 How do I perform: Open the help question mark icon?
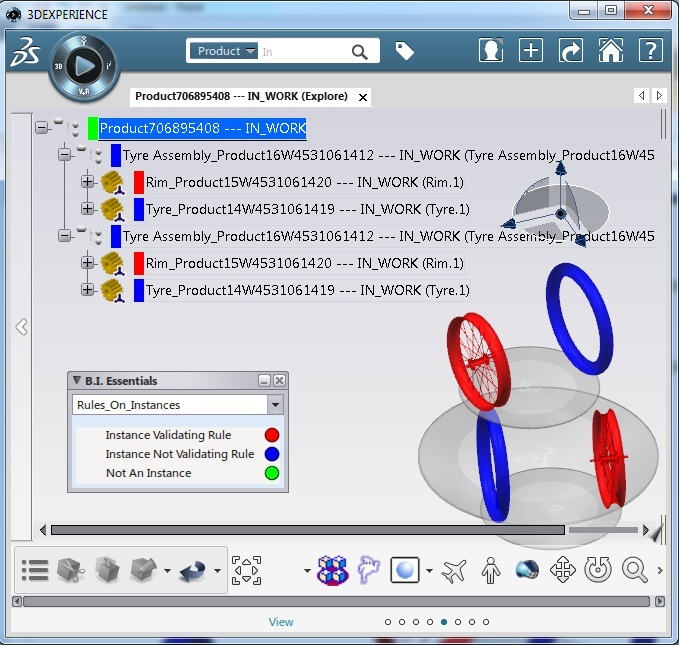coord(651,50)
